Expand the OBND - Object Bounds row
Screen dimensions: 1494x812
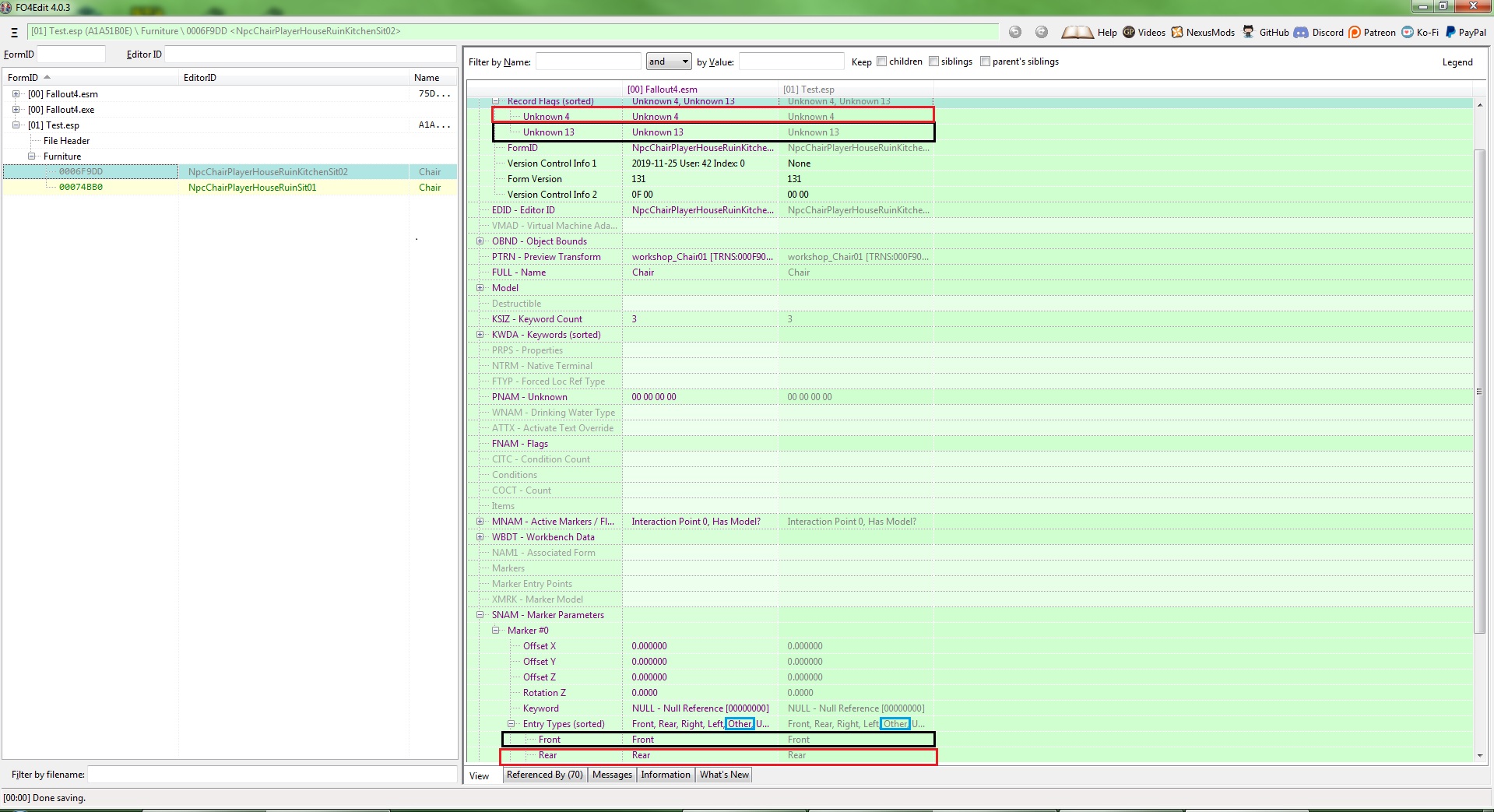tap(480, 241)
